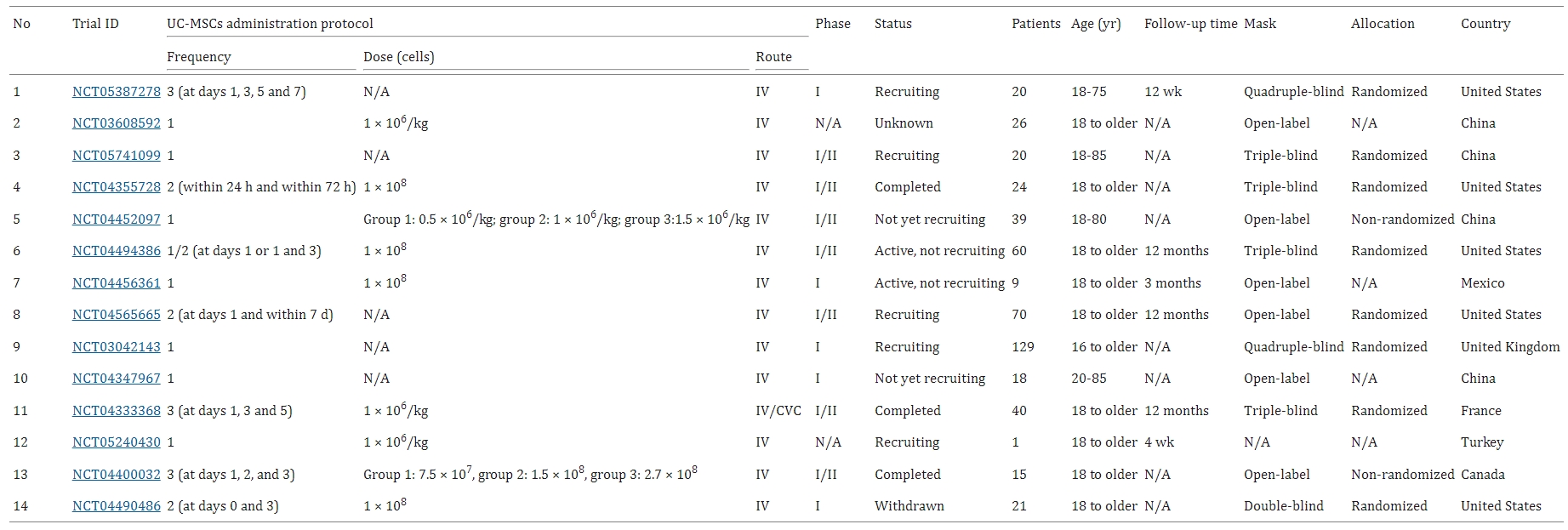This screenshot has width=1568, height=530.
Task: Open trial link NCT05387278
Action: pyautogui.click(x=116, y=92)
